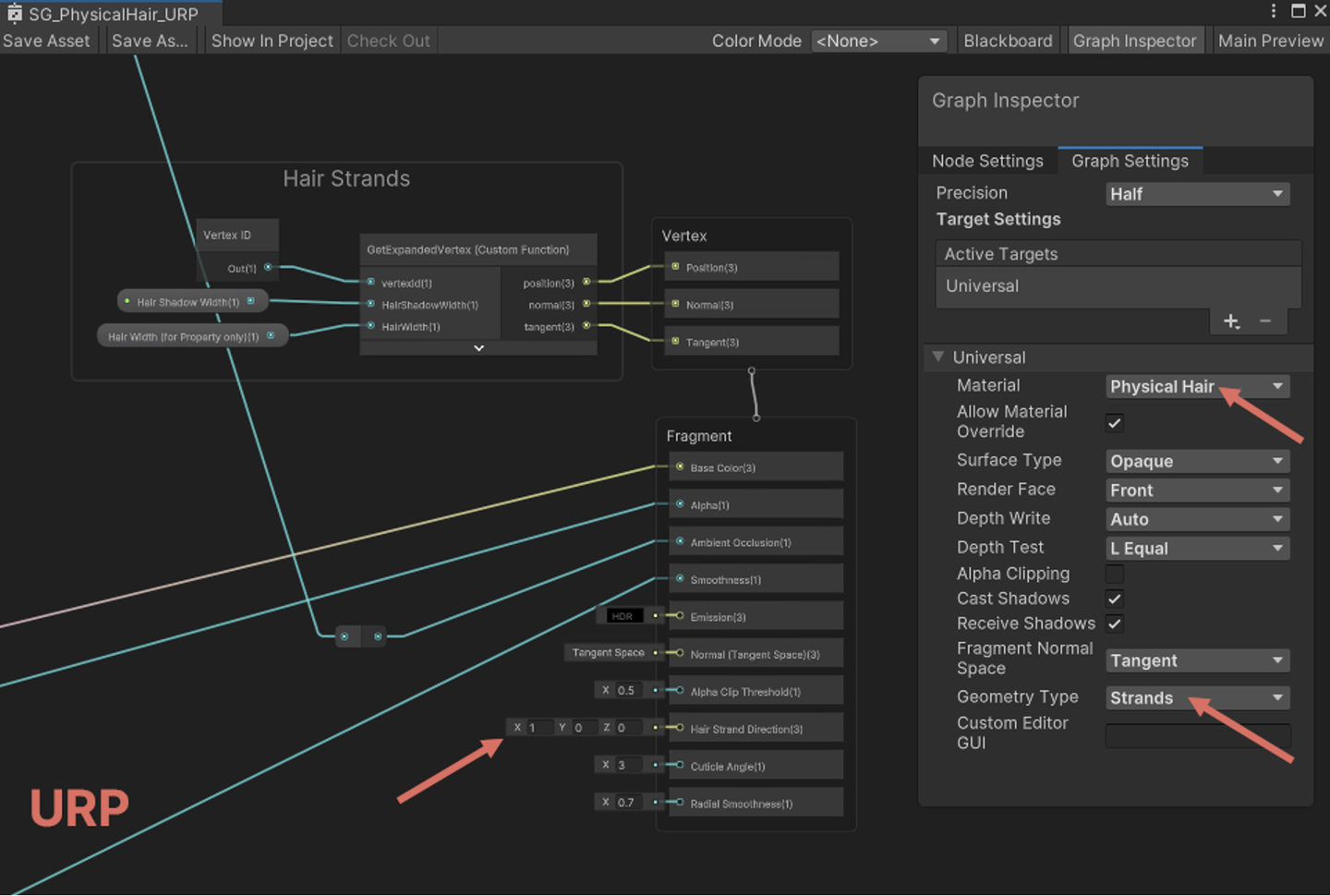
Task: Select the Graph Settings tab
Action: 1130,161
